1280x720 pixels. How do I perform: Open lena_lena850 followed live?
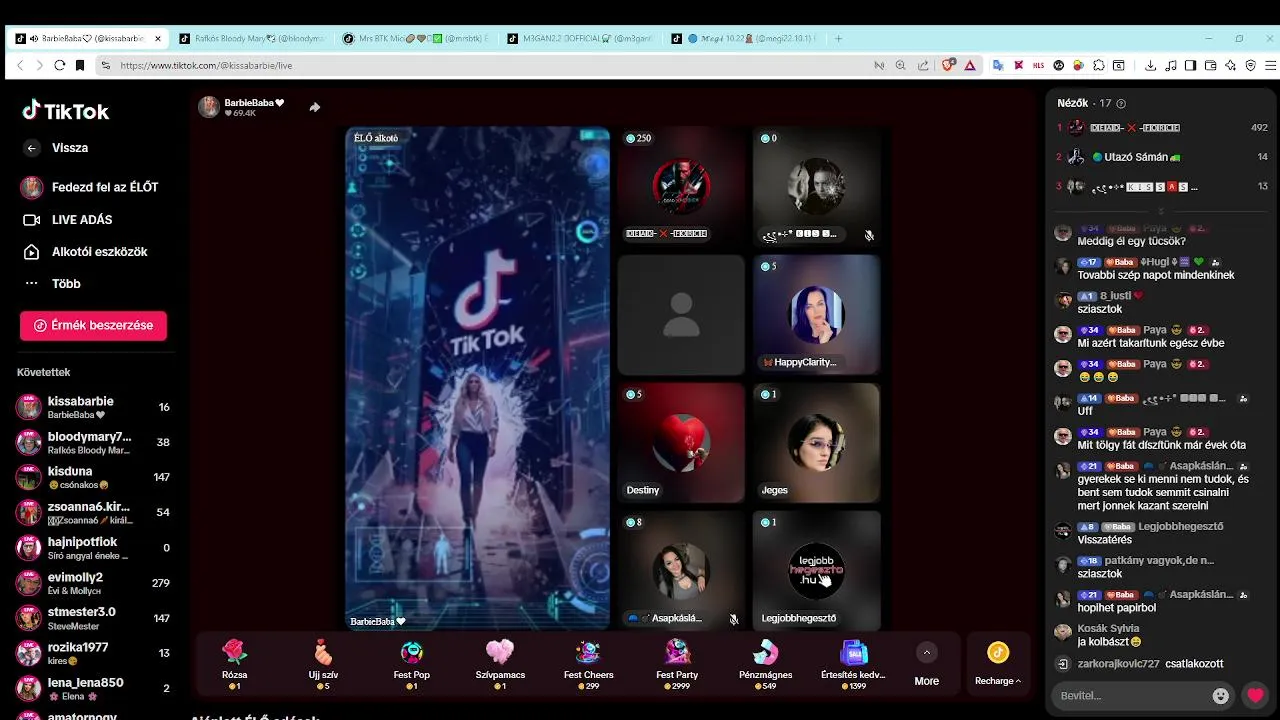pos(93,688)
